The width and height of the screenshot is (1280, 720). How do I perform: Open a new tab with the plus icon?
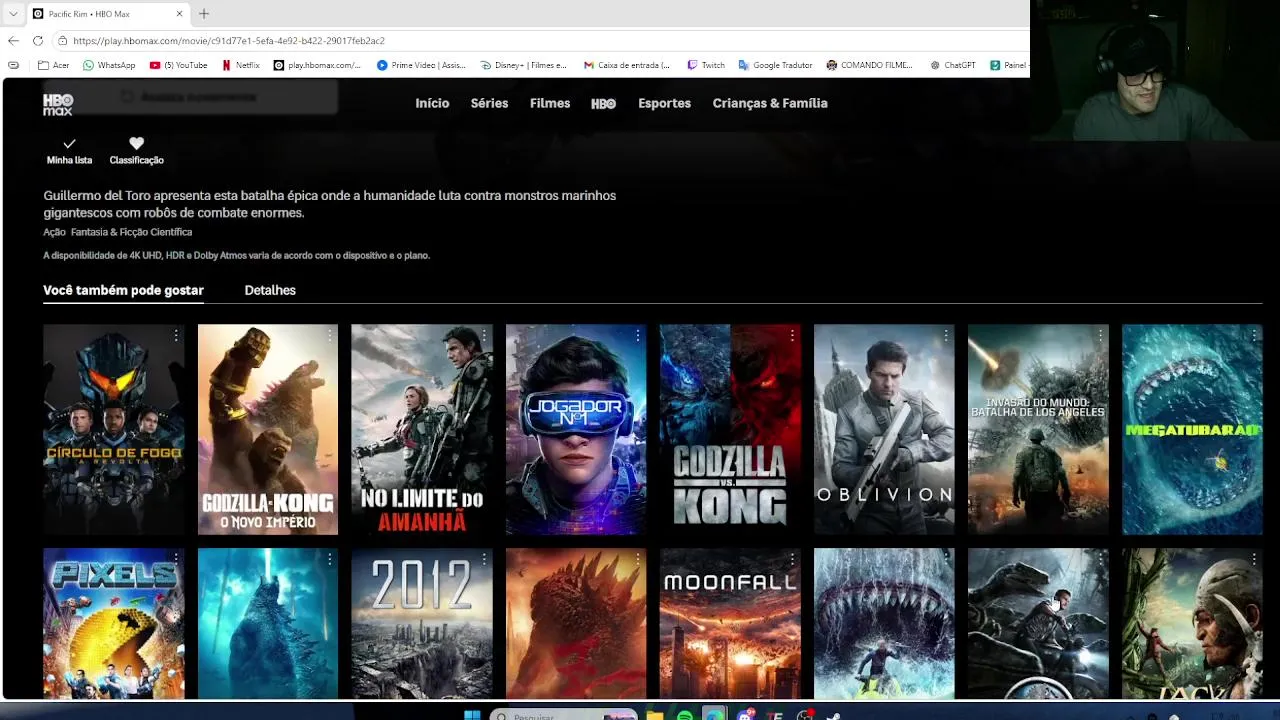(x=204, y=14)
